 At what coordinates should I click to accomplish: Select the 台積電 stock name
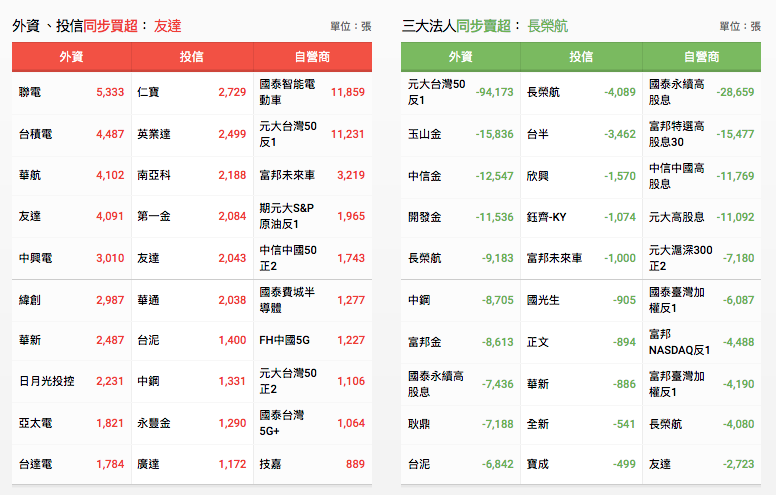coord(35,134)
